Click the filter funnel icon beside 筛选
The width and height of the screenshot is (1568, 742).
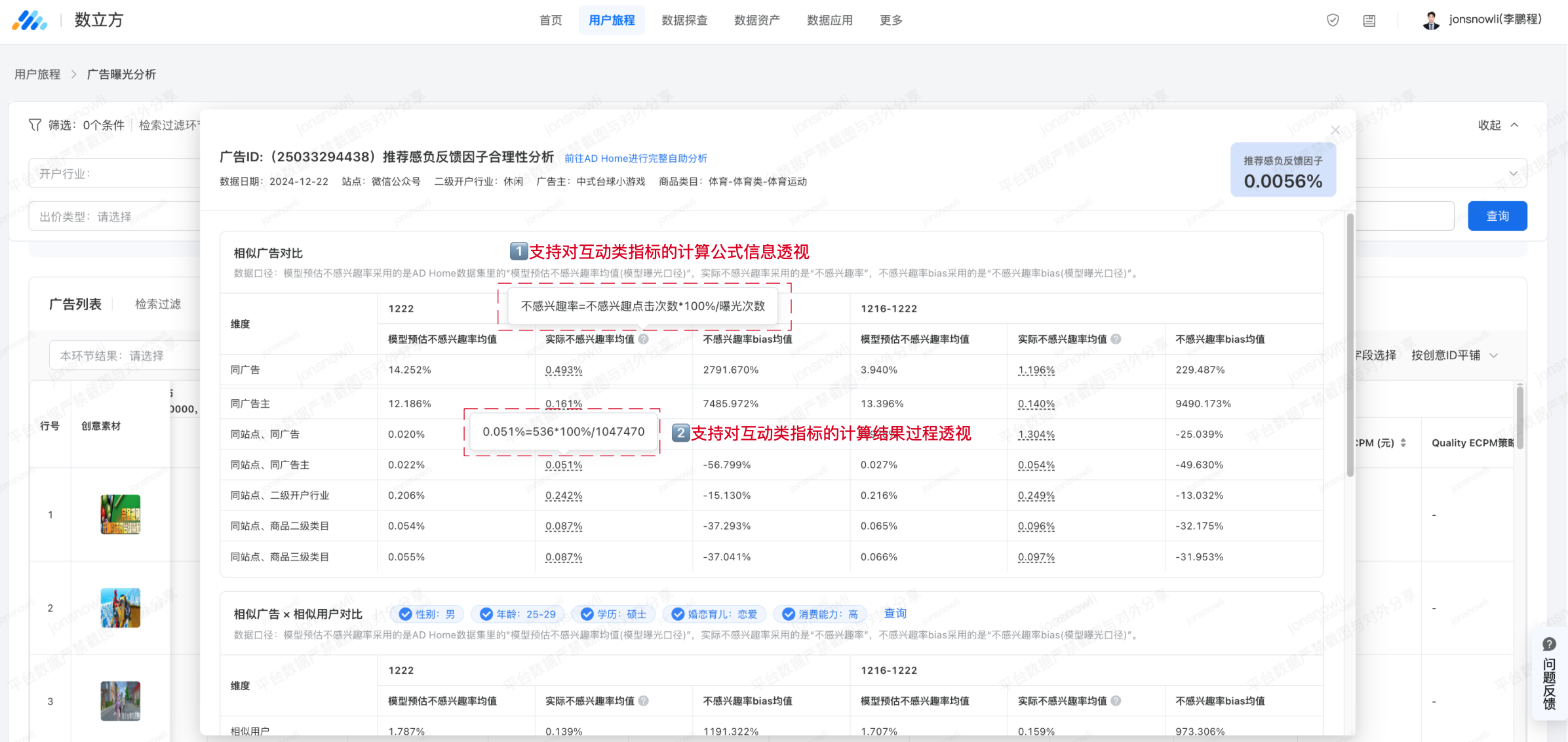(35, 125)
